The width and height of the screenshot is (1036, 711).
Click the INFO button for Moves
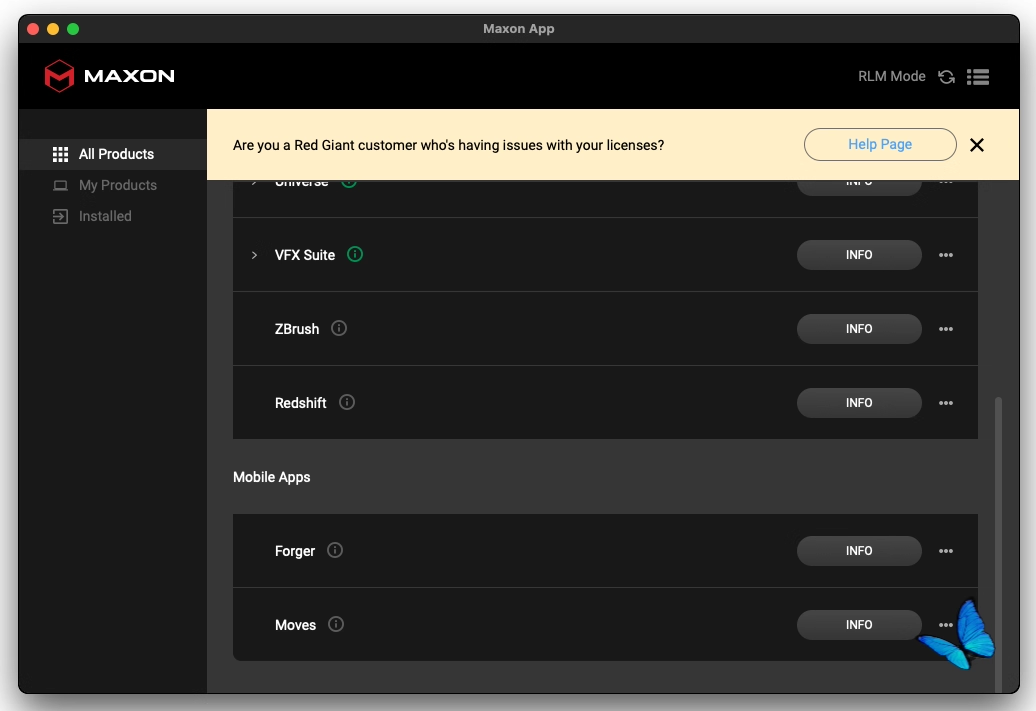coord(859,625)
